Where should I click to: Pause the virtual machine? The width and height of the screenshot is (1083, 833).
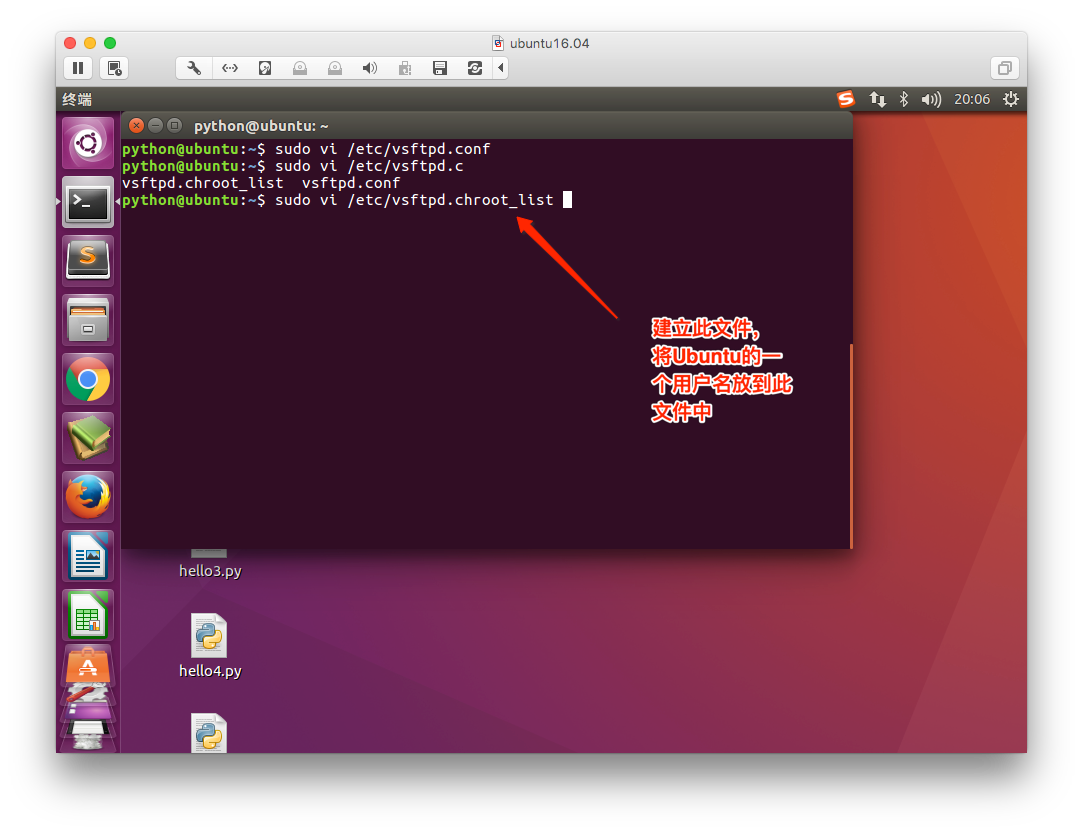point(78,68)
